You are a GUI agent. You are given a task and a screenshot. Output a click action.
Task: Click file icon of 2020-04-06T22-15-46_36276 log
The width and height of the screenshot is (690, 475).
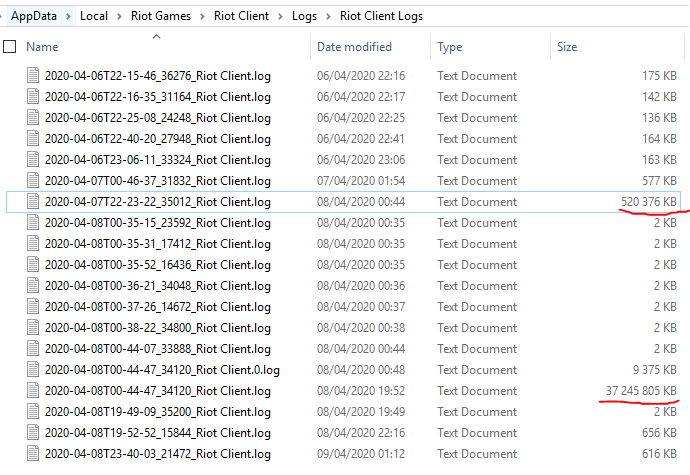click(33, 75)
